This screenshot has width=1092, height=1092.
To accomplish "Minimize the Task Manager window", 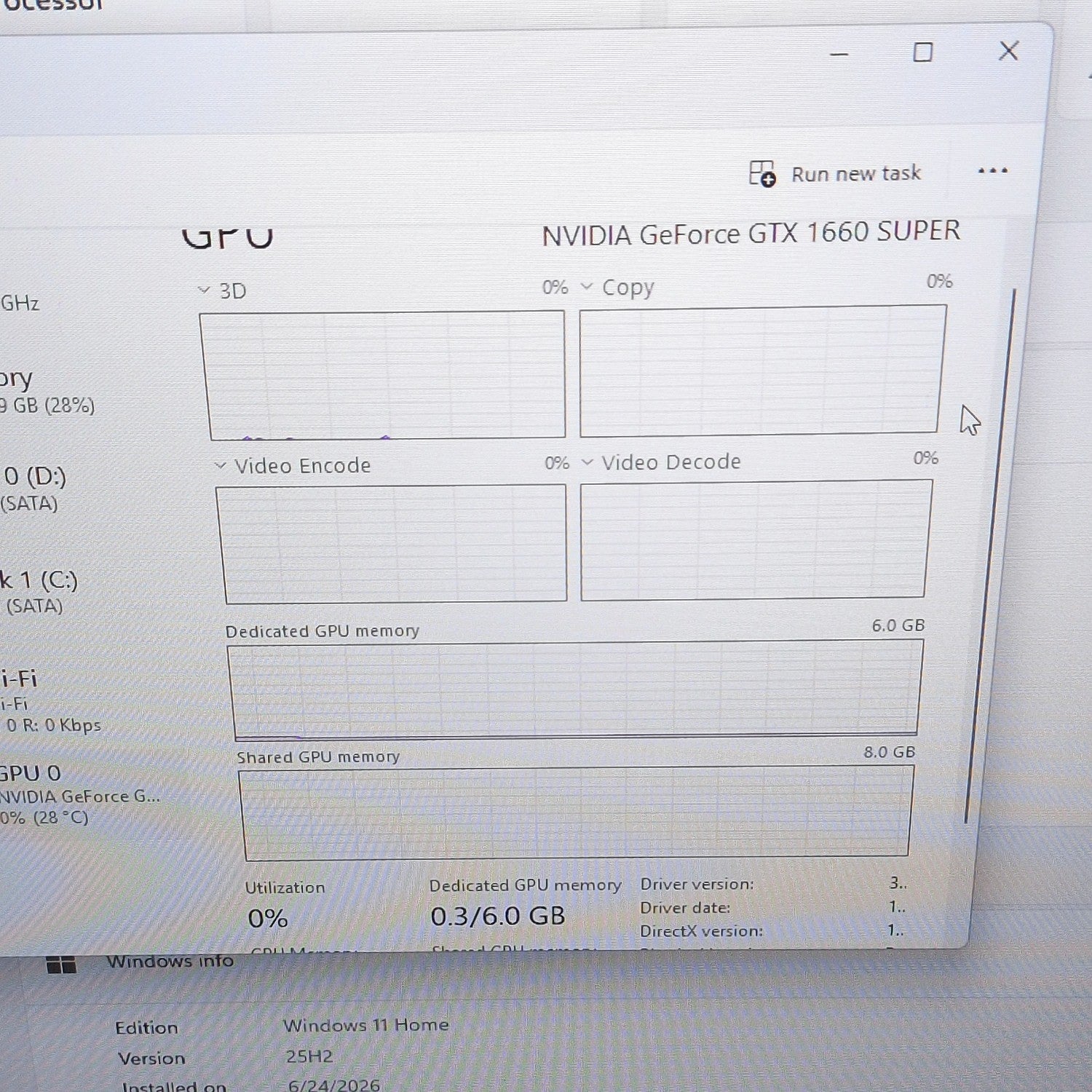I will point(839,54).
